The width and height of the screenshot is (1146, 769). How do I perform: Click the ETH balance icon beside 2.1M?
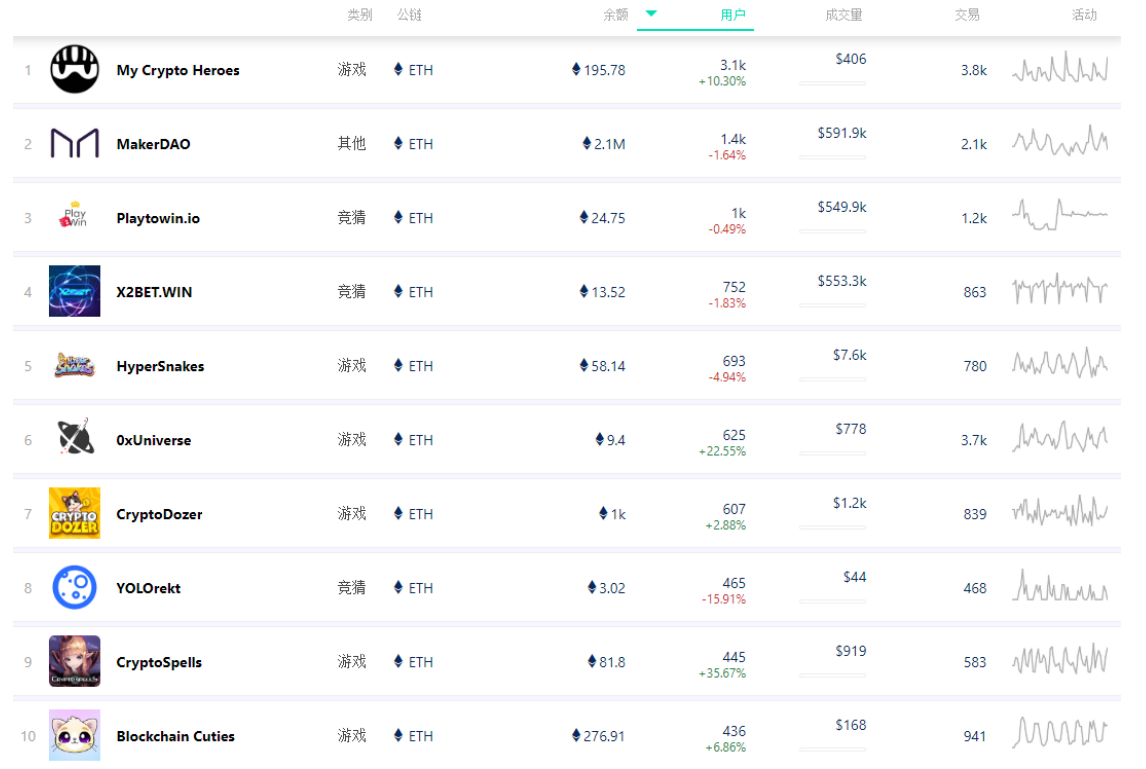(x=587, y=143)
